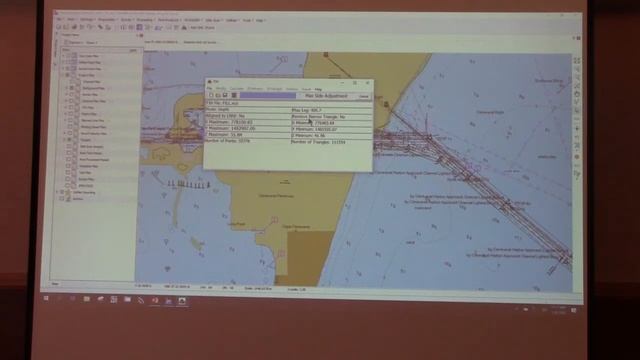This screenshot has width=640, height=360.
Task: Select the Aligned to LNW: No row
Action: point(247,116)
